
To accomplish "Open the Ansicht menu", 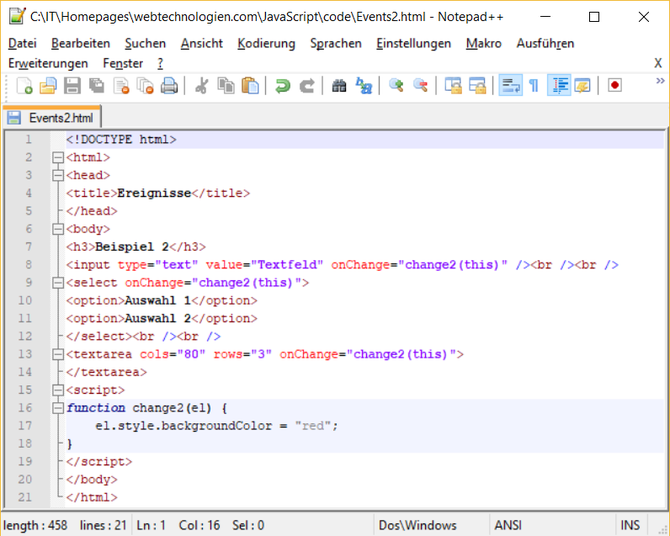I will coord(202,44).
